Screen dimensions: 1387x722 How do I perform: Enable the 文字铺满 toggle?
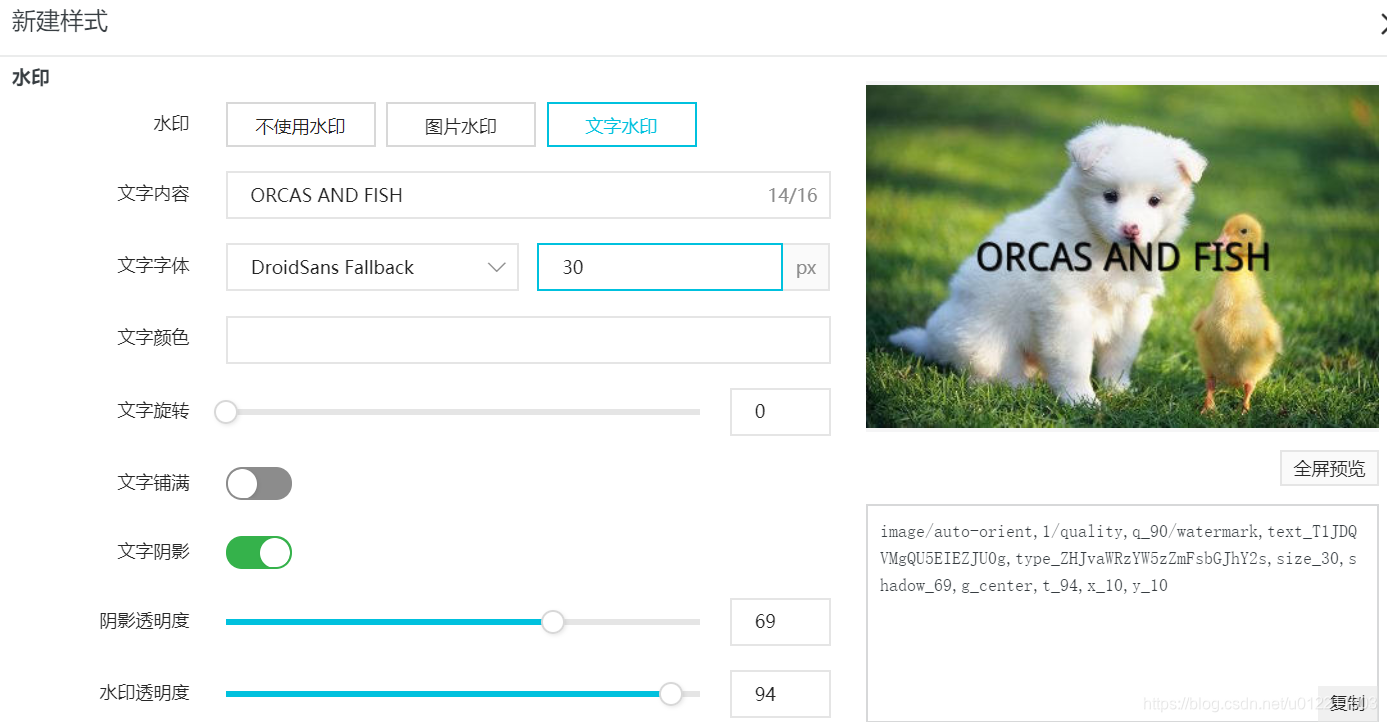[259, 484]
